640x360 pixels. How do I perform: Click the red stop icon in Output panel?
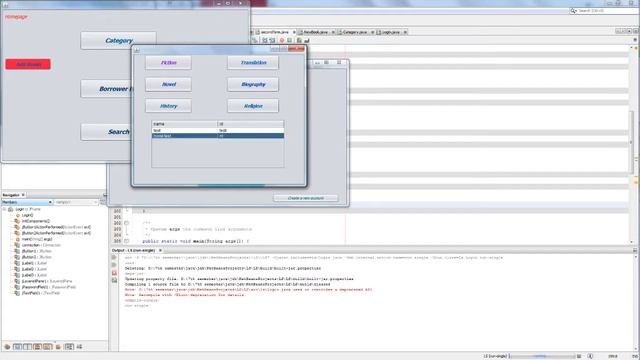pos(114,273)
